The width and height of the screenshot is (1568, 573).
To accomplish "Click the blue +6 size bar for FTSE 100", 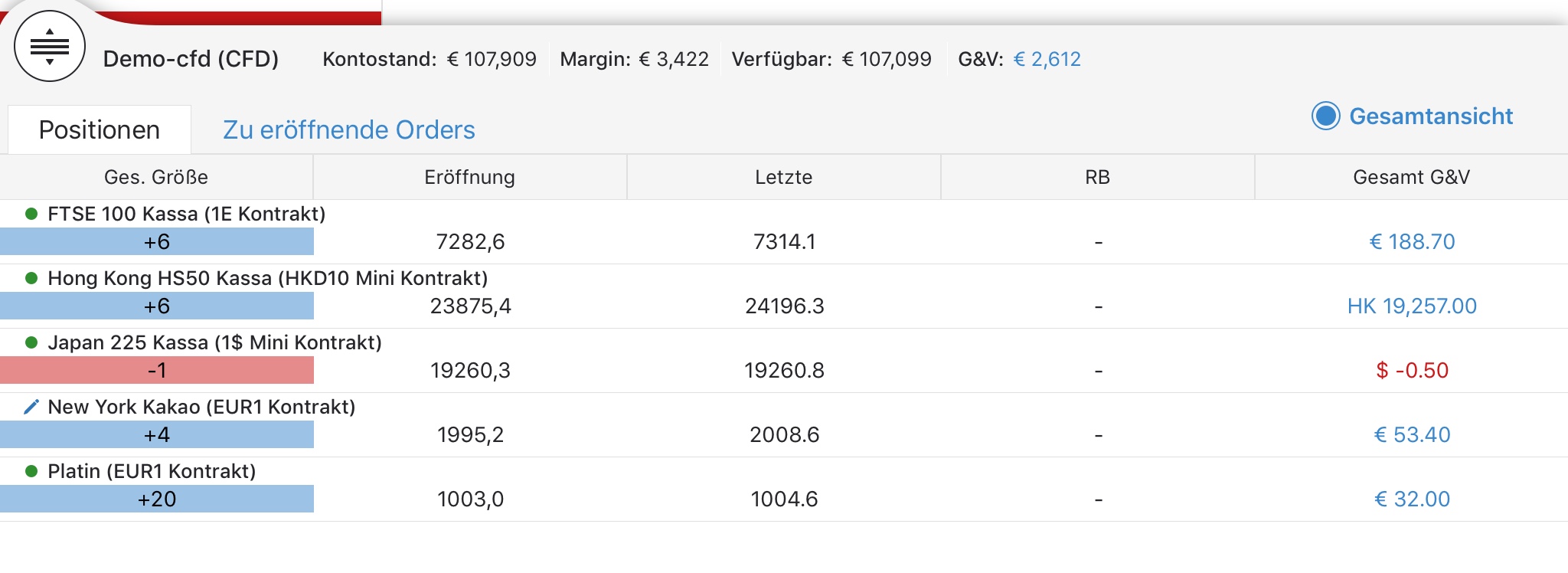I will pos(157,242).
